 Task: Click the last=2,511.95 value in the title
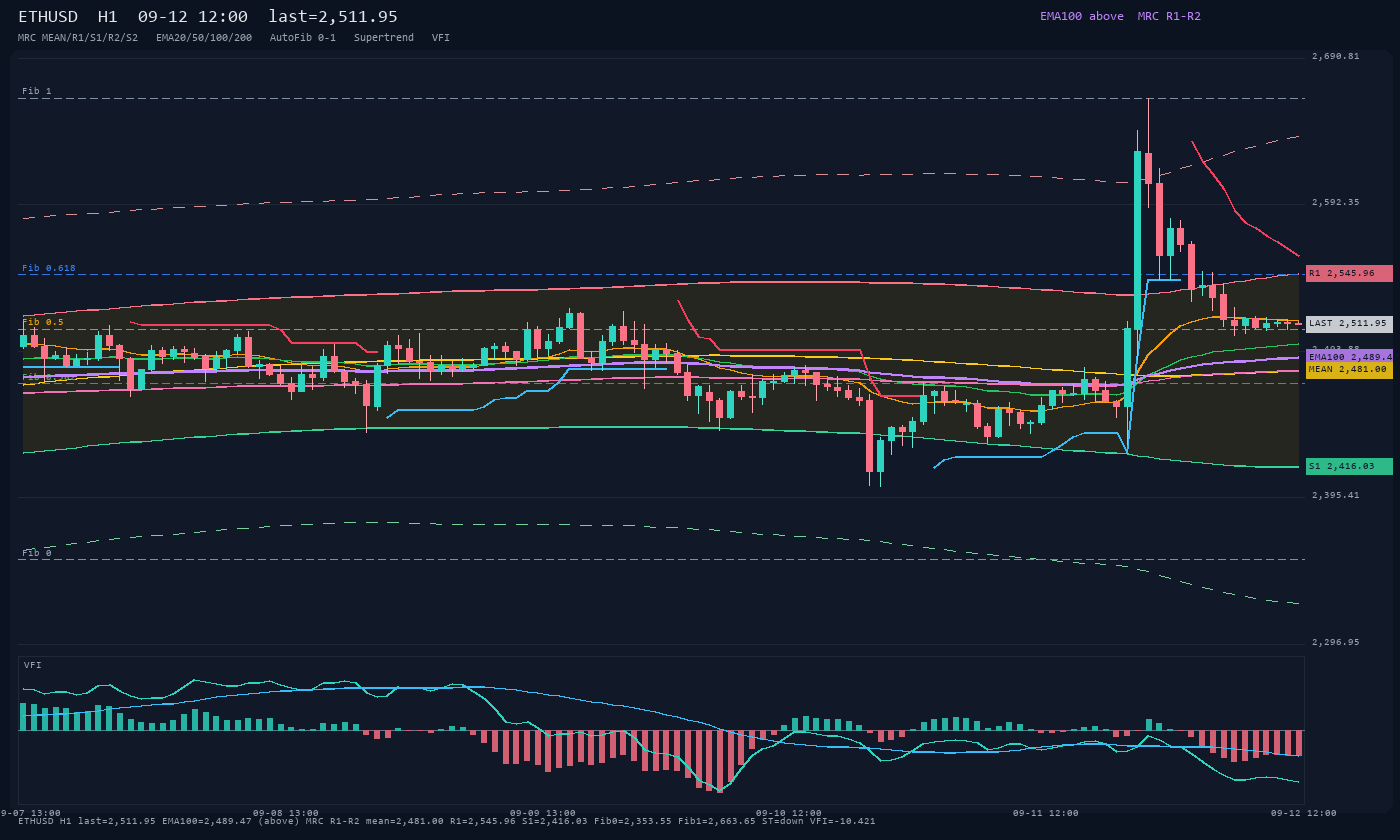click(333, 16)
